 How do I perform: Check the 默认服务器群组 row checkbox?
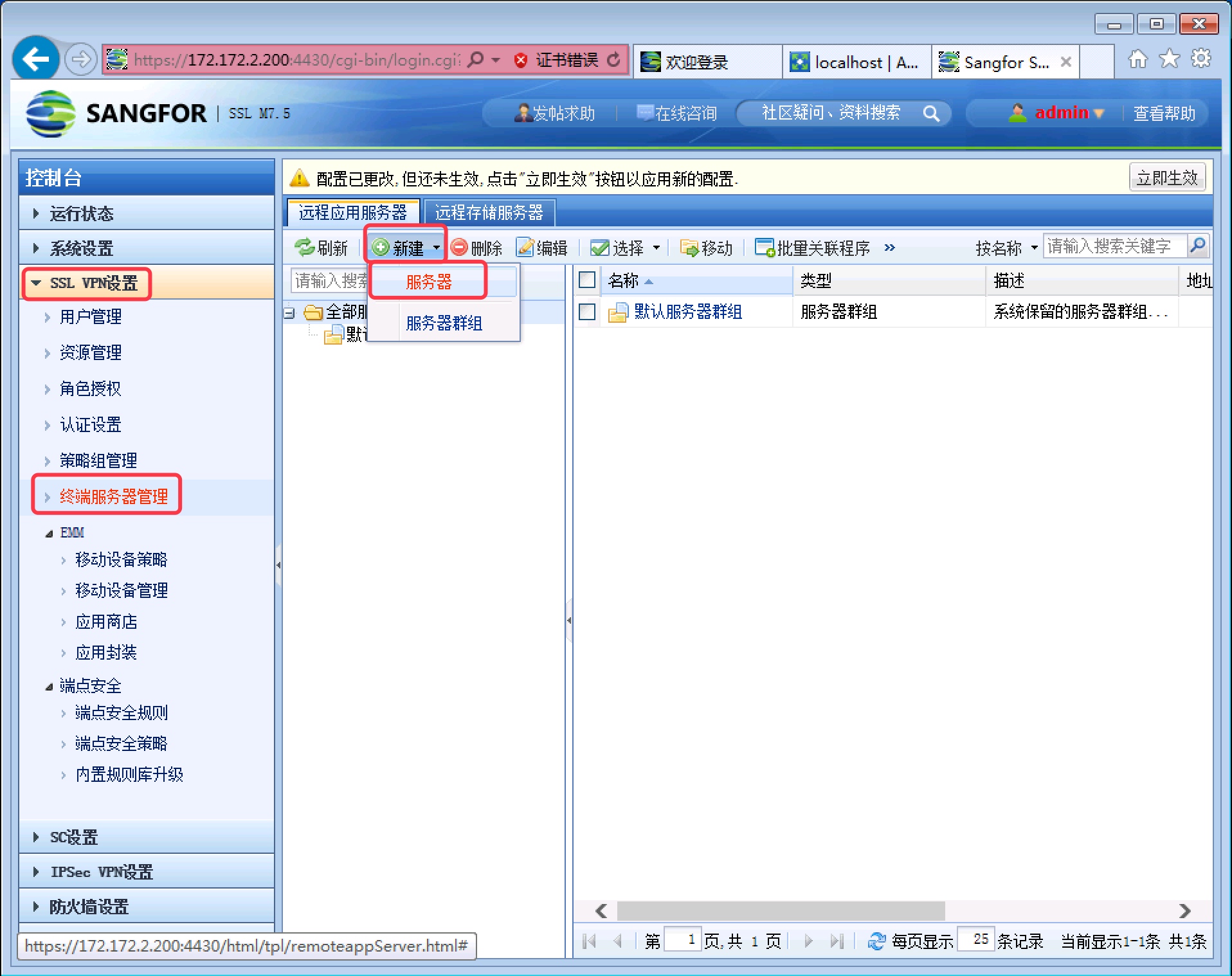[x=587, y=312]
